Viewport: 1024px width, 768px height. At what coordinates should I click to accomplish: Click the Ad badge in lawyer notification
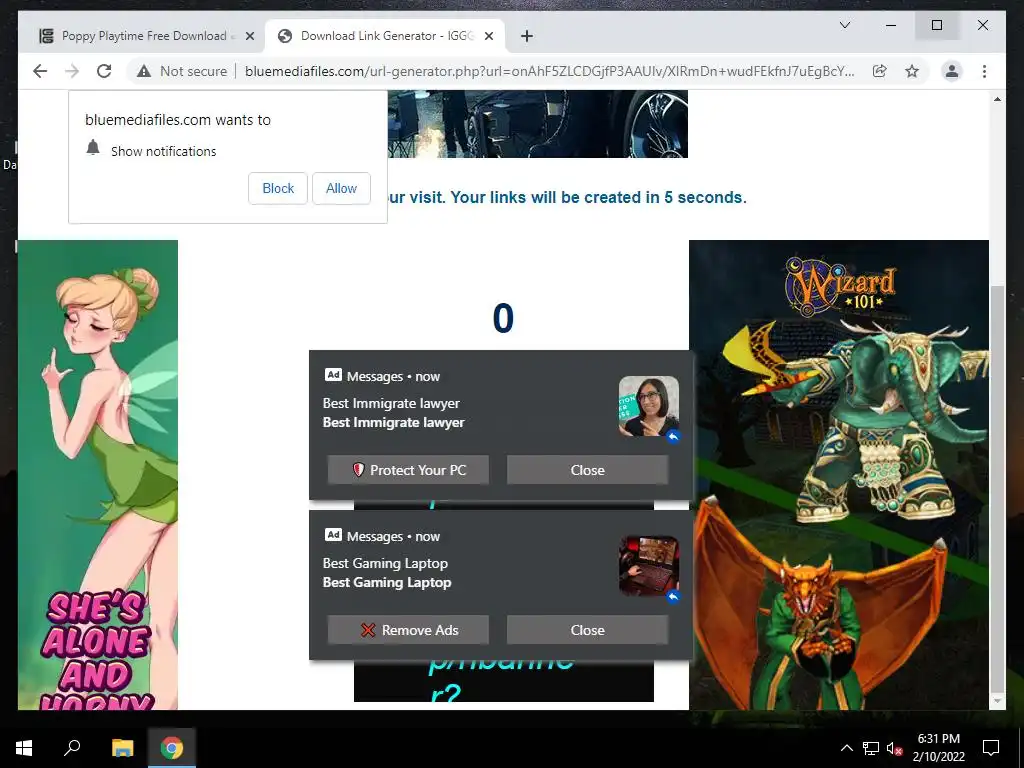click(333, 375)
